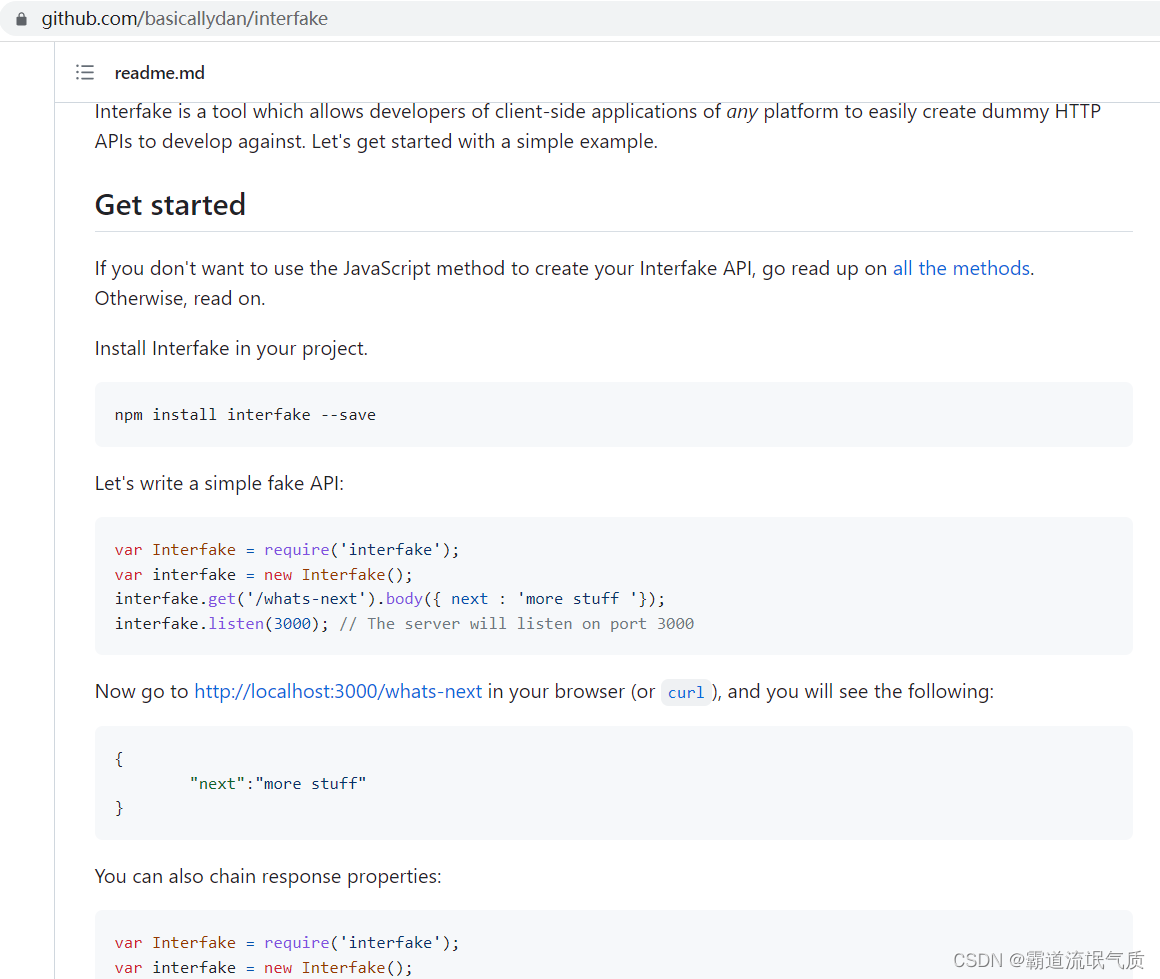Click the readme.md file name header
This screenshot has height=979, width=1160.
(160, 73)
